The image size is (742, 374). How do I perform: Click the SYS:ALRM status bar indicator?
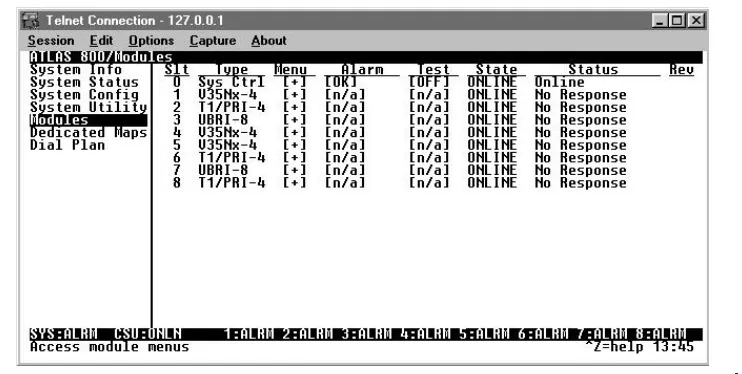[x=63, y=334]
